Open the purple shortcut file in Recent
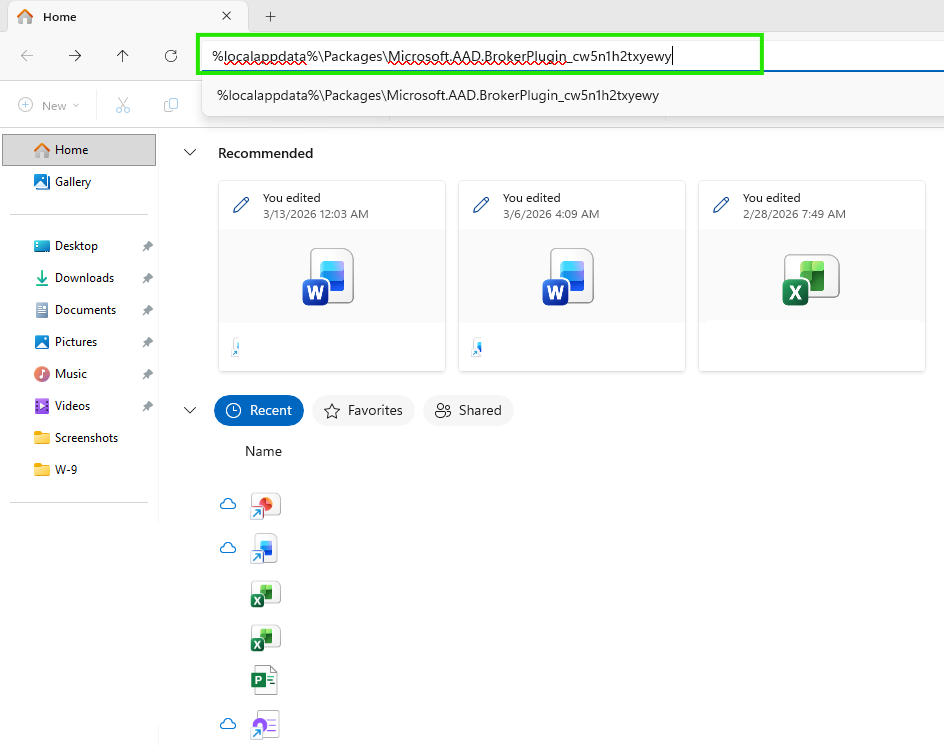 (266, 725)
